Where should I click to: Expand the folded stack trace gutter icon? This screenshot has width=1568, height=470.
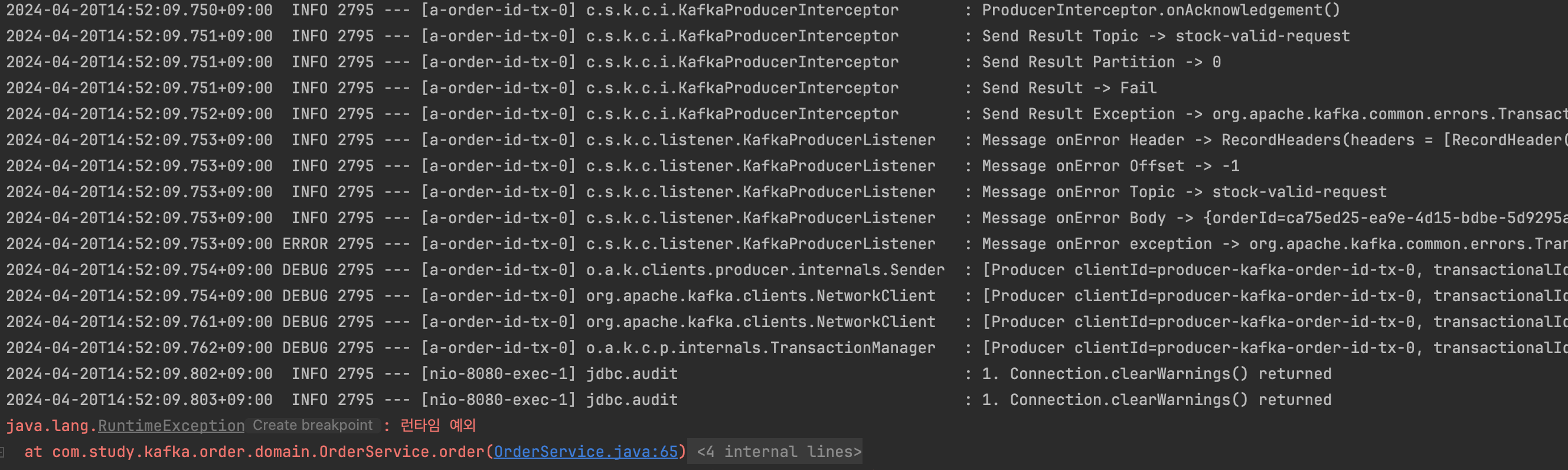2,452
